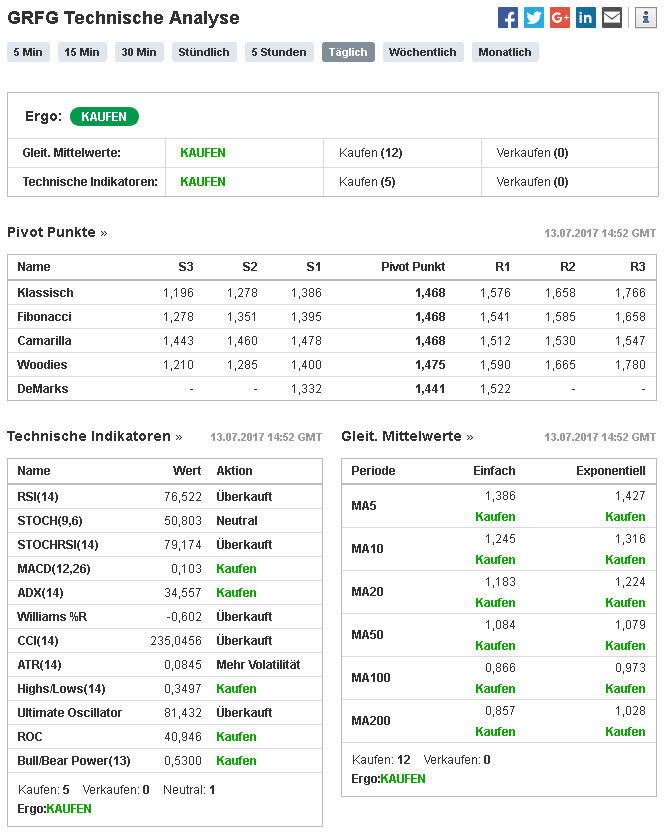Image resolution: width=665 pixels, height=837 pixels.
Task: Switch to the 5 Min timeframe
Action: click(x=28, y=52)
